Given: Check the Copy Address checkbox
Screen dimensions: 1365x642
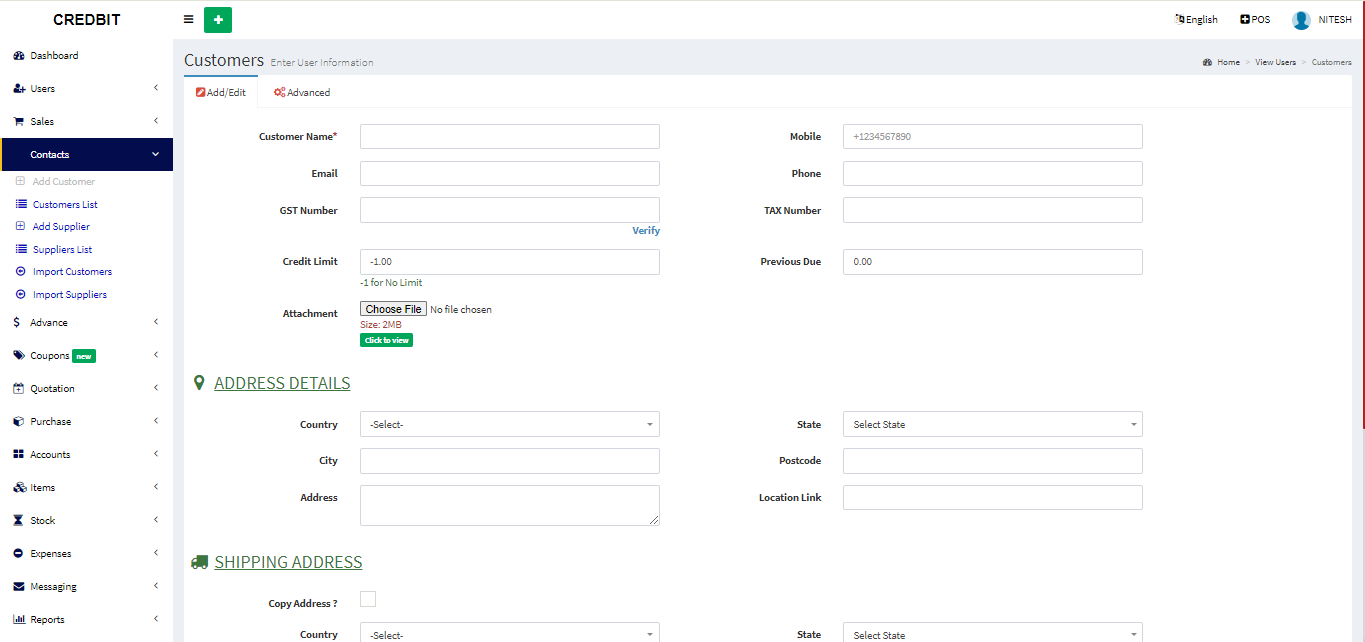Looking at the screenshot, I should 368,599.
